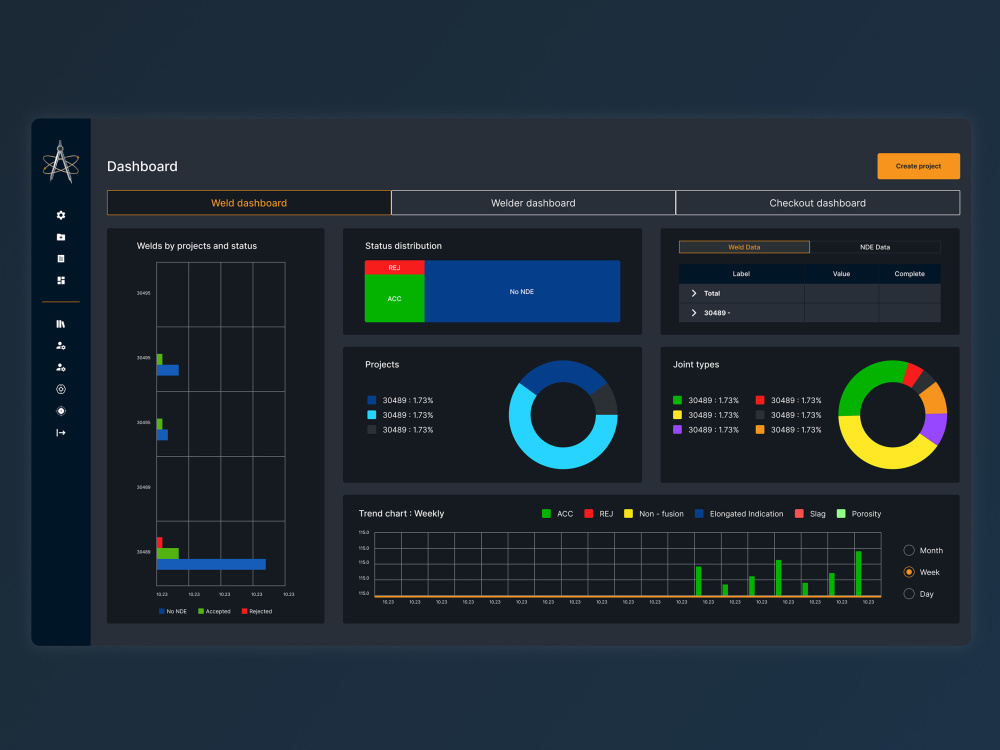
Task: Click the hollow ring target icon in the sidebar
Action: [61, 389]
